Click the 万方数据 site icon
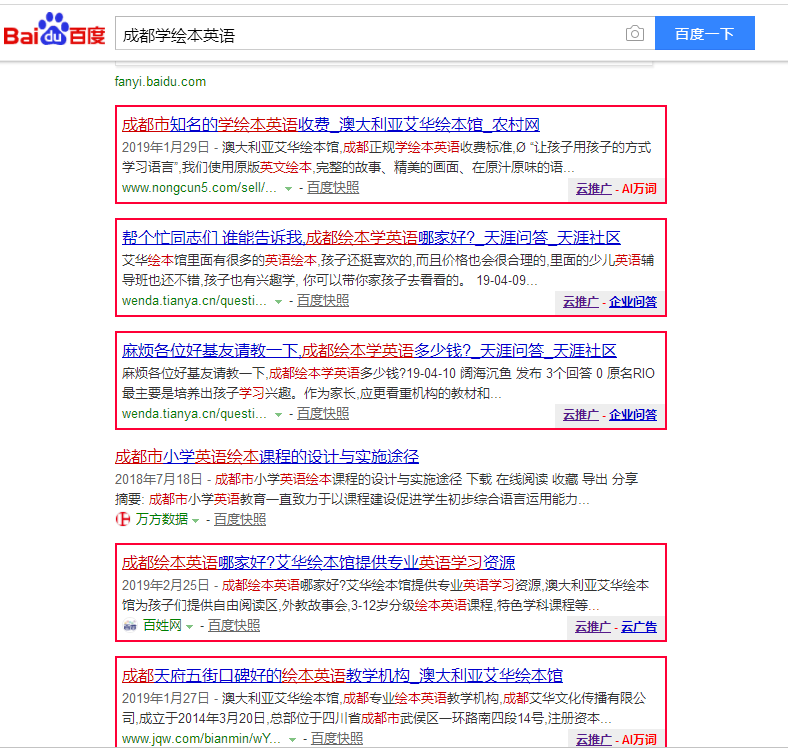The height and width of the screenshot is (753, 788). tap(123, 519)
